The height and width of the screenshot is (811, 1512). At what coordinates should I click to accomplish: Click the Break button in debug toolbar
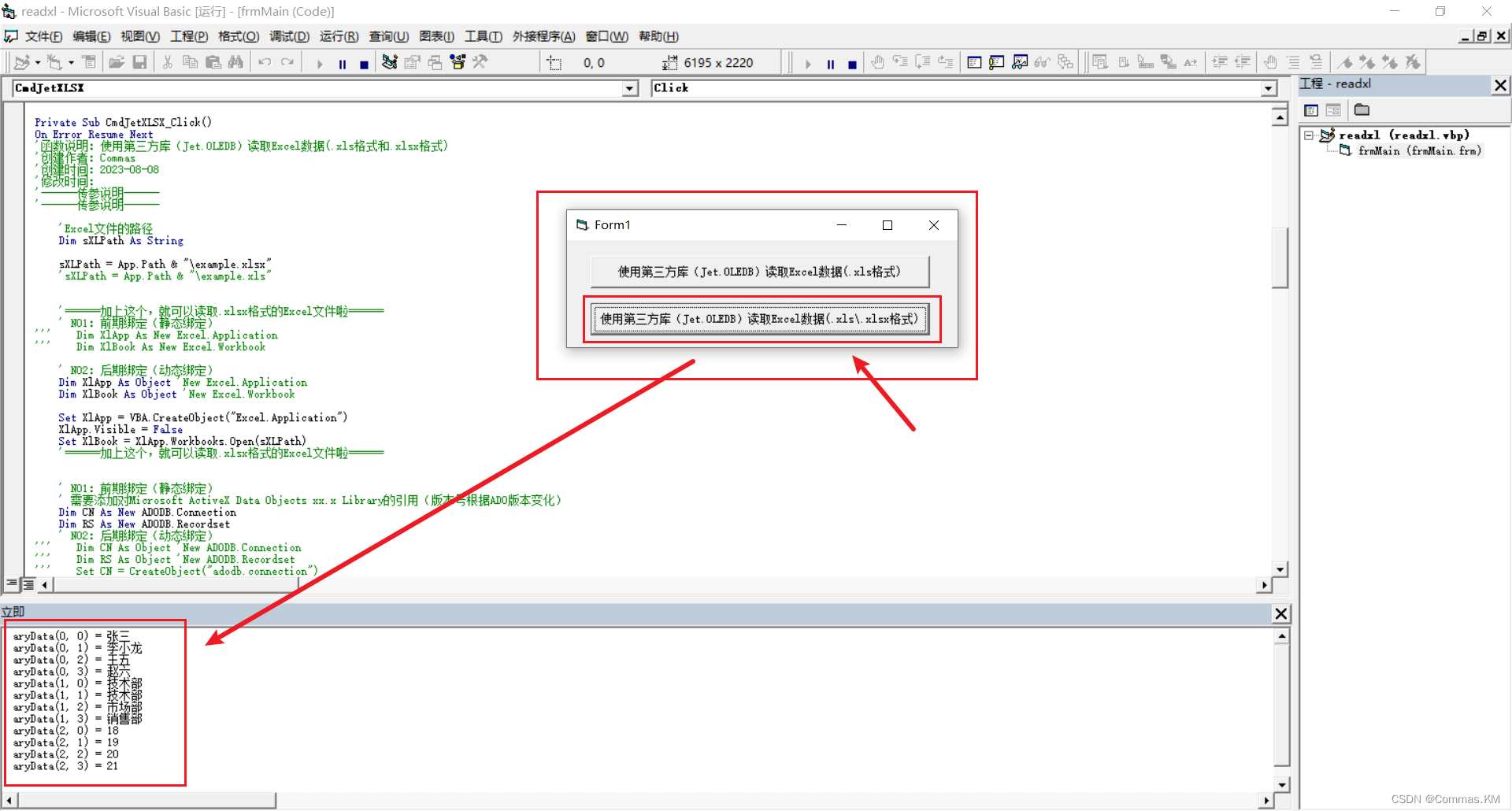tap(831, 64)
